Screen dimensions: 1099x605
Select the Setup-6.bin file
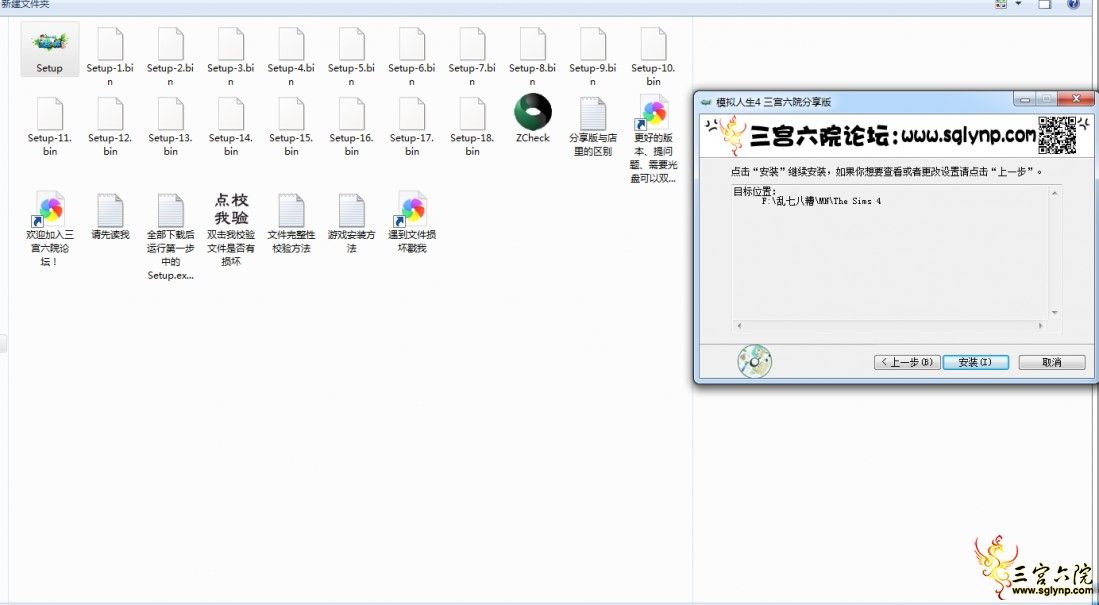coord(411,56)
